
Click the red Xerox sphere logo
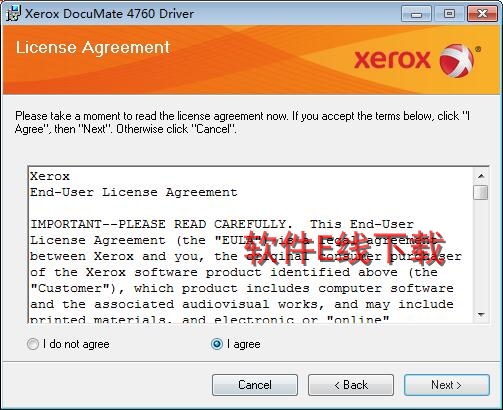point(457,60)
